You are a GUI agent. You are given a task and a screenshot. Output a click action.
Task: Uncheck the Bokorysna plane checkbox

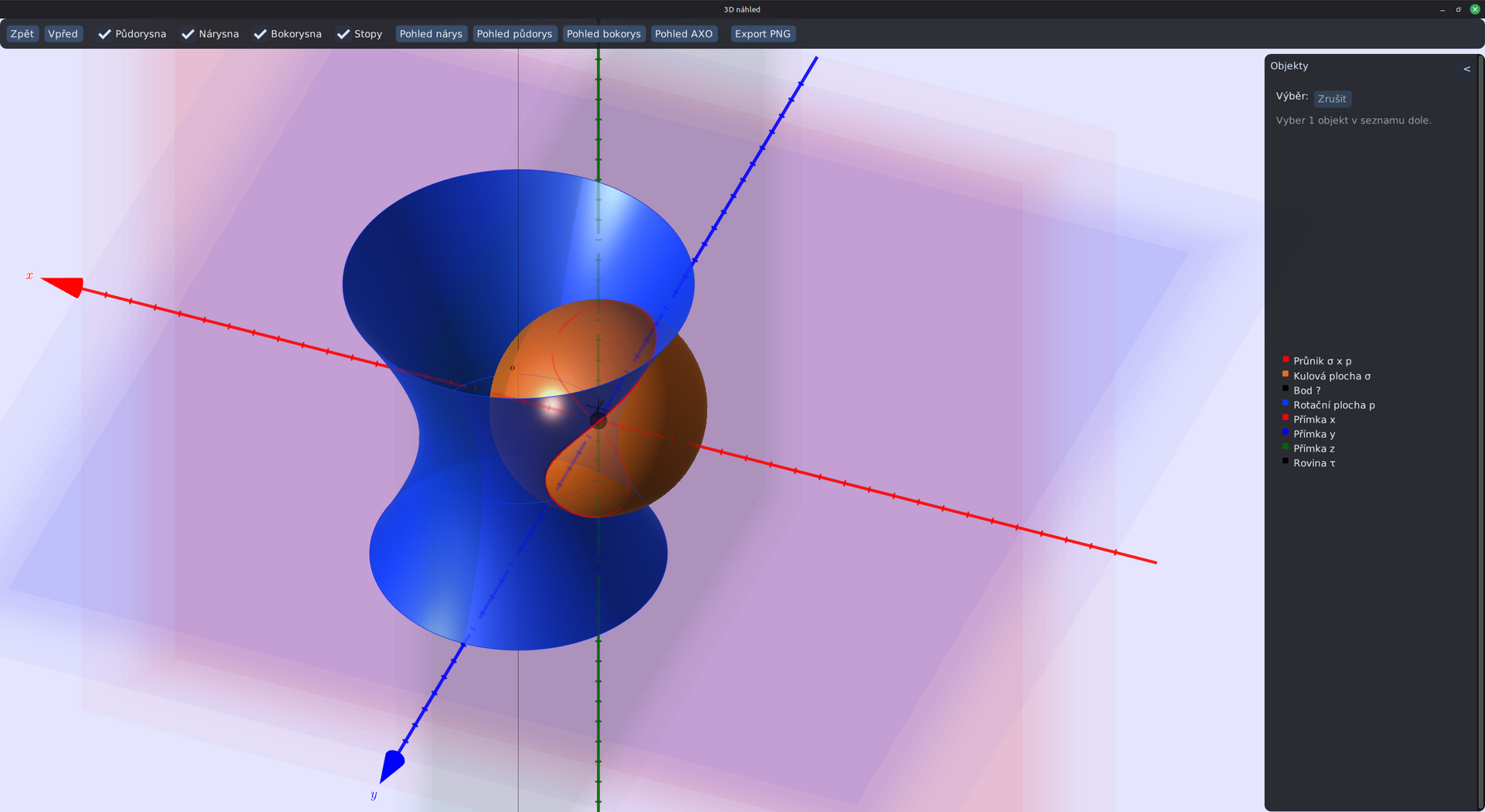pos(288,34)
